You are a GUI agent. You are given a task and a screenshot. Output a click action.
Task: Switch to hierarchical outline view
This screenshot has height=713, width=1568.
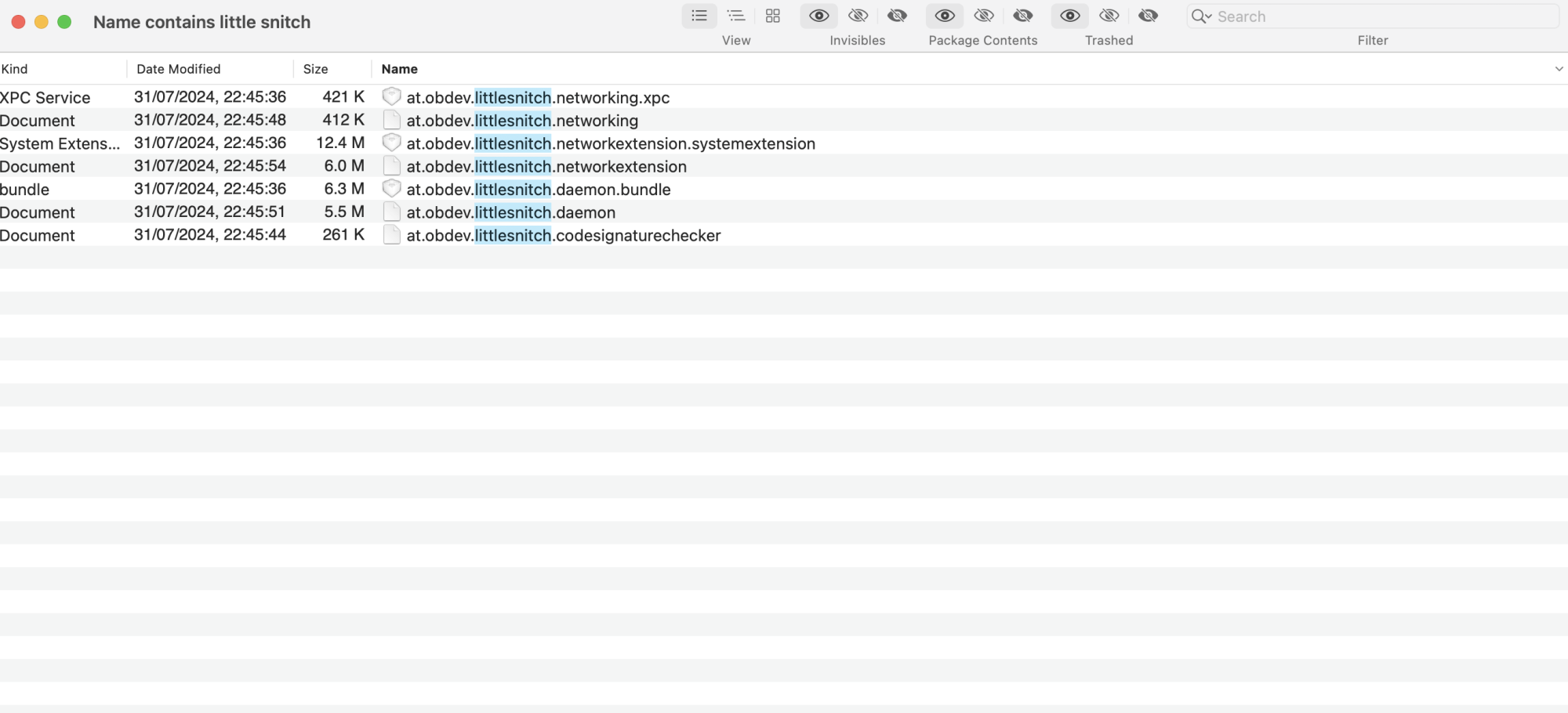pos(736,16)
